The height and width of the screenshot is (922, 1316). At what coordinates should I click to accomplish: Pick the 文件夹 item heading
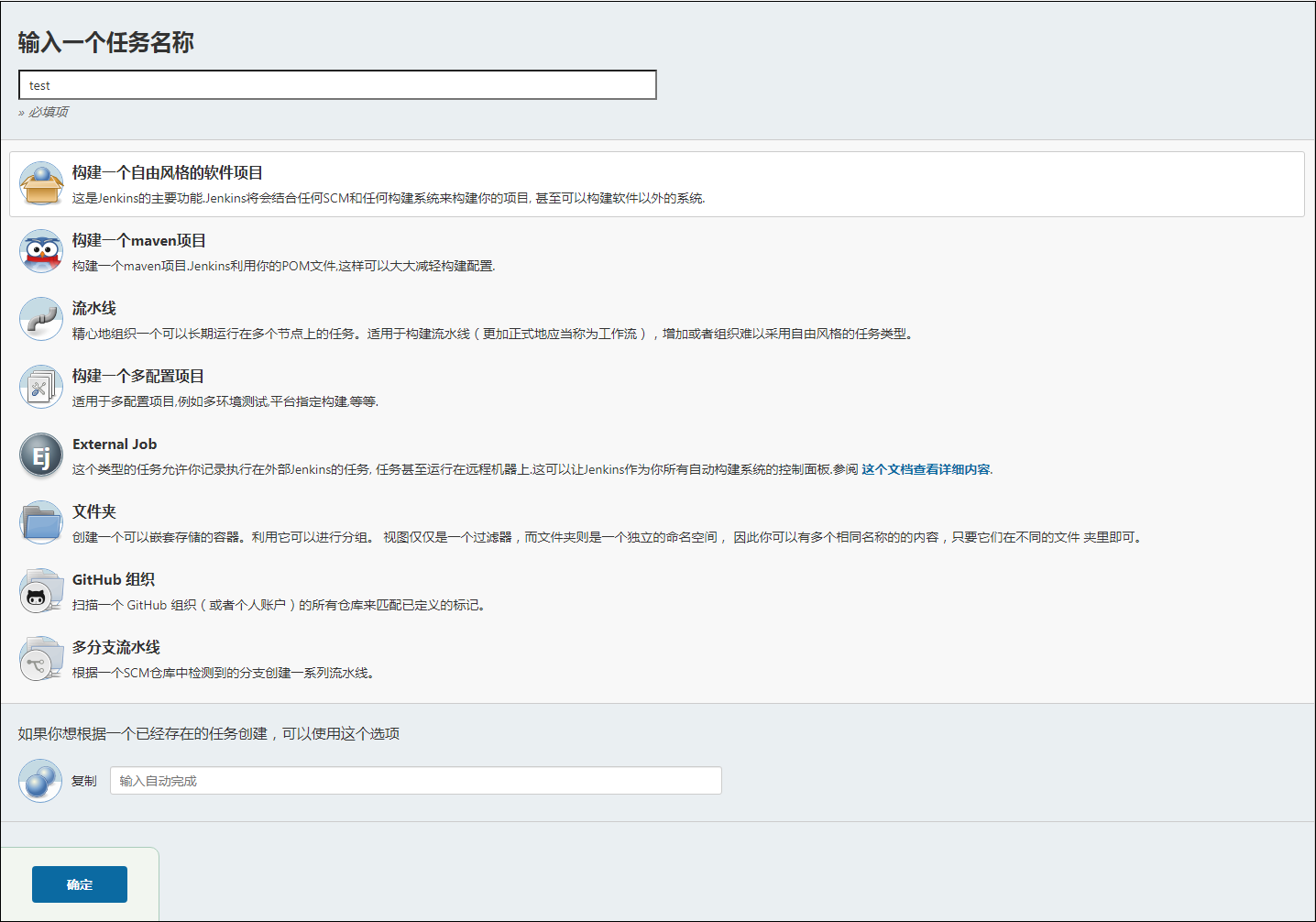click(x=94, y=511)
